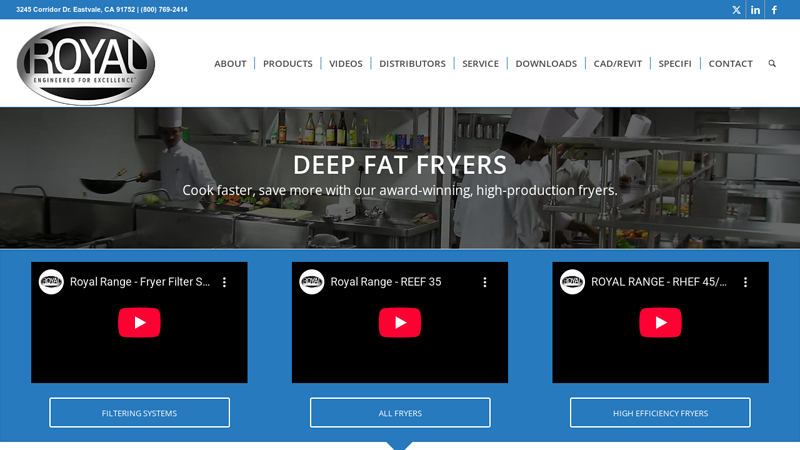
Task: Click the address and phone text
Action: (102, 10)
